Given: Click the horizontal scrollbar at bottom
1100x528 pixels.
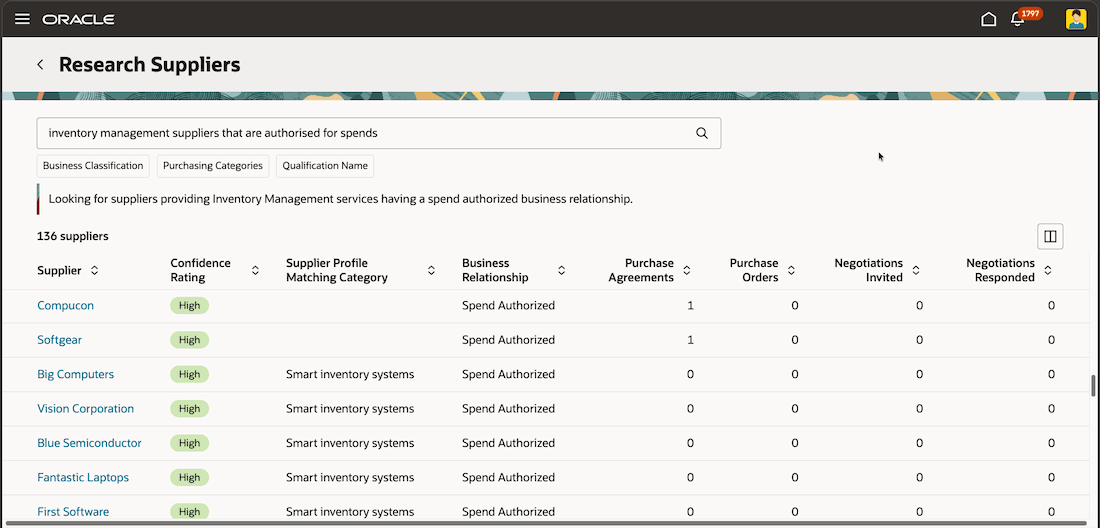Looking at the screenshot, I should click(x=547, y=523).
